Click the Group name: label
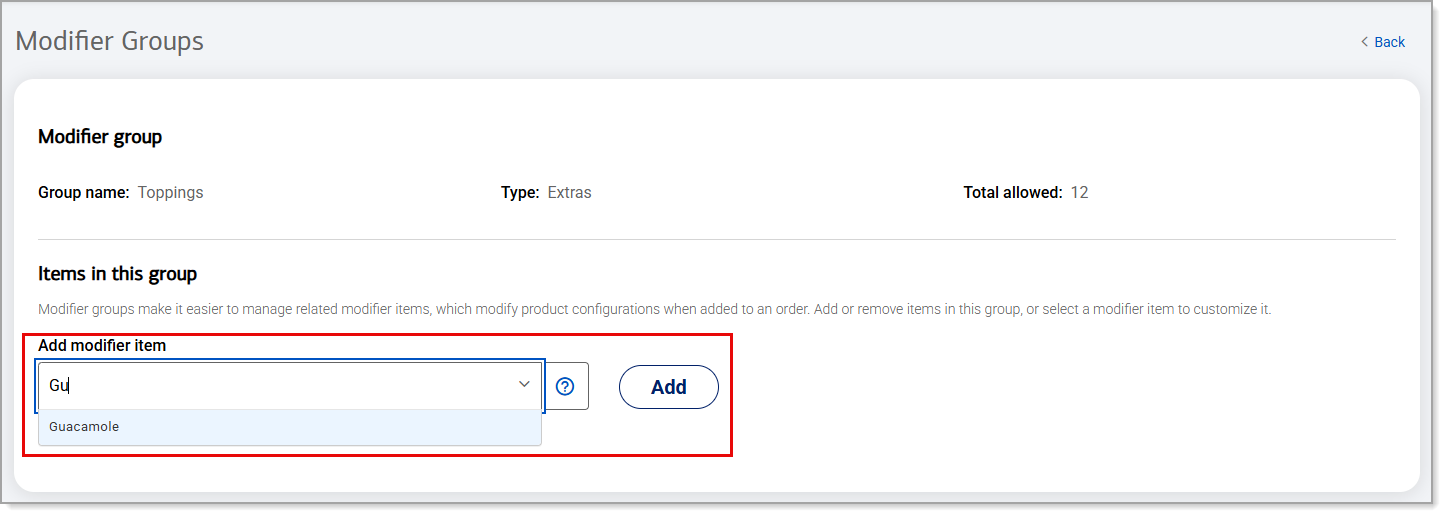The image size is (1445, 516). coord(84,193)
